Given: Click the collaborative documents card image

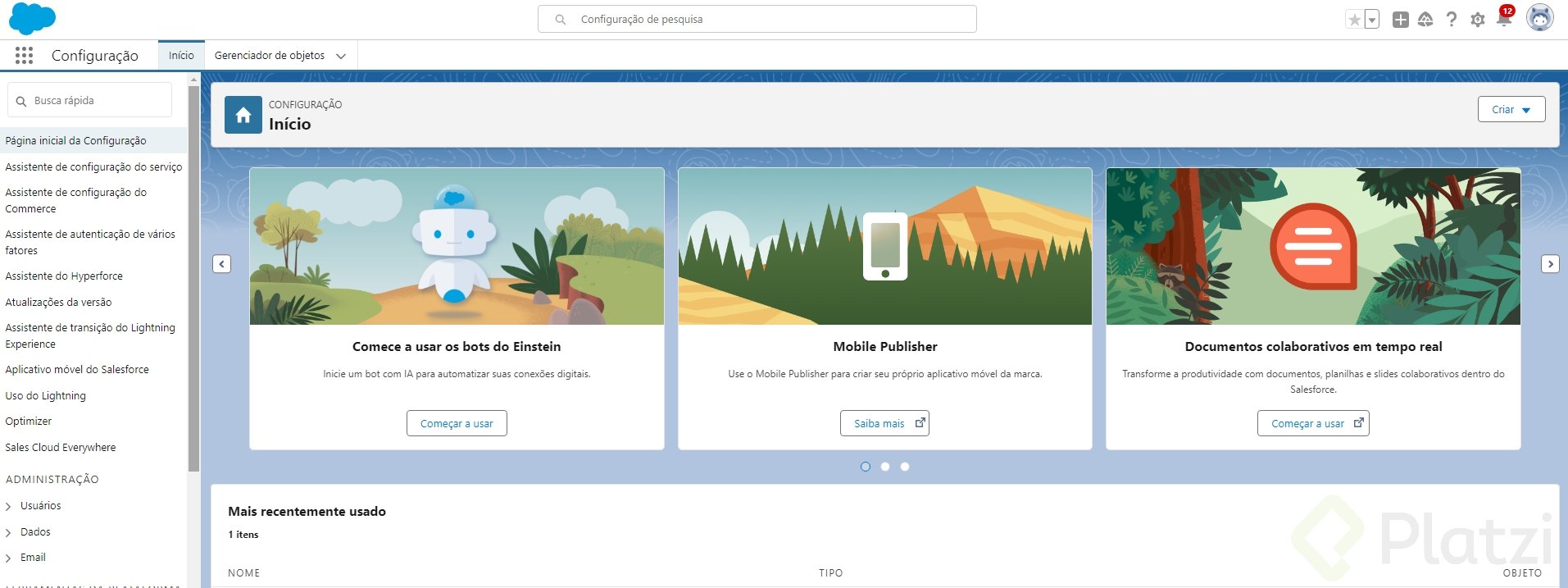Looking at the screenshot, I should [1313, 247].
